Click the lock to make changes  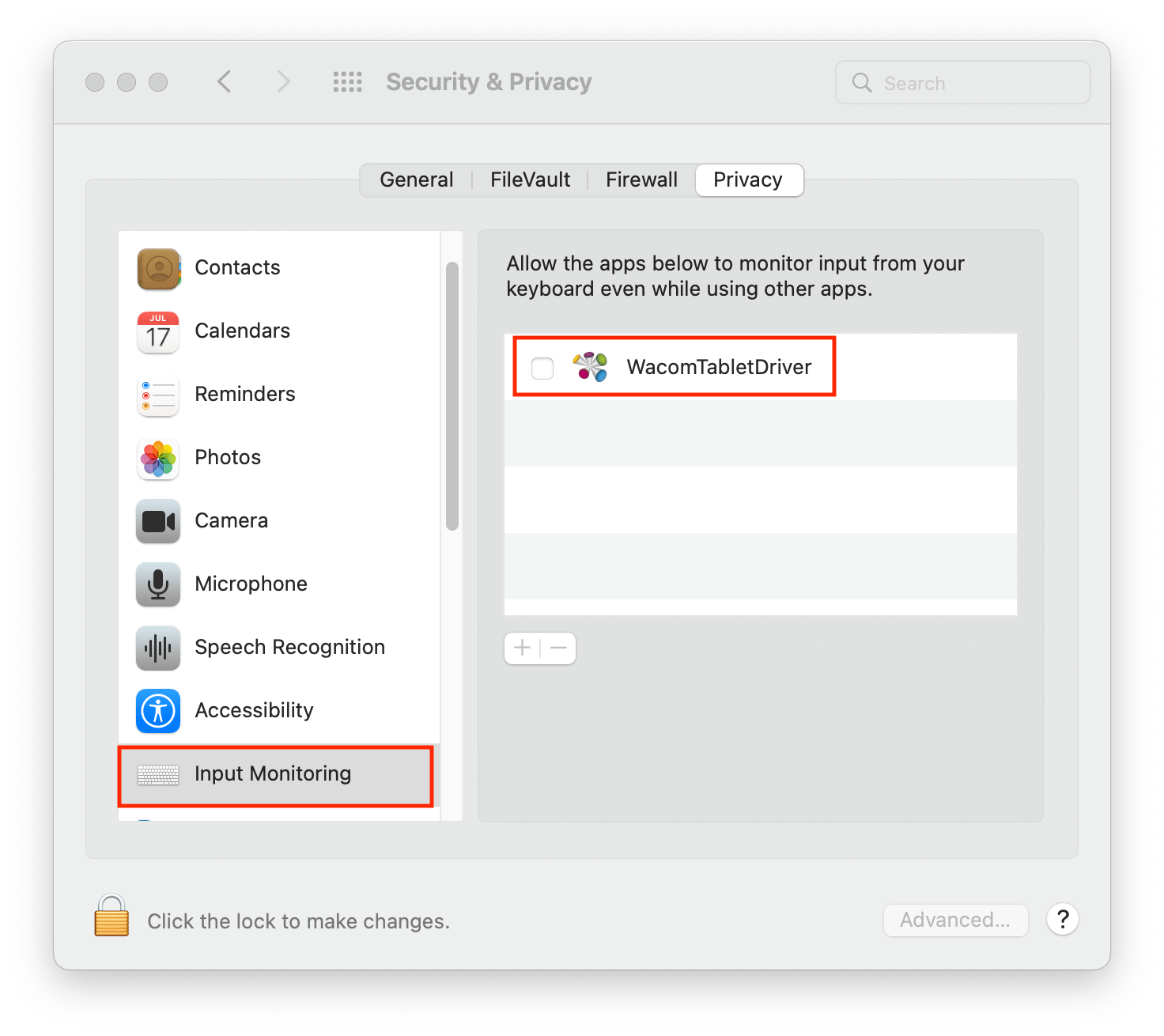pos(111,917)
